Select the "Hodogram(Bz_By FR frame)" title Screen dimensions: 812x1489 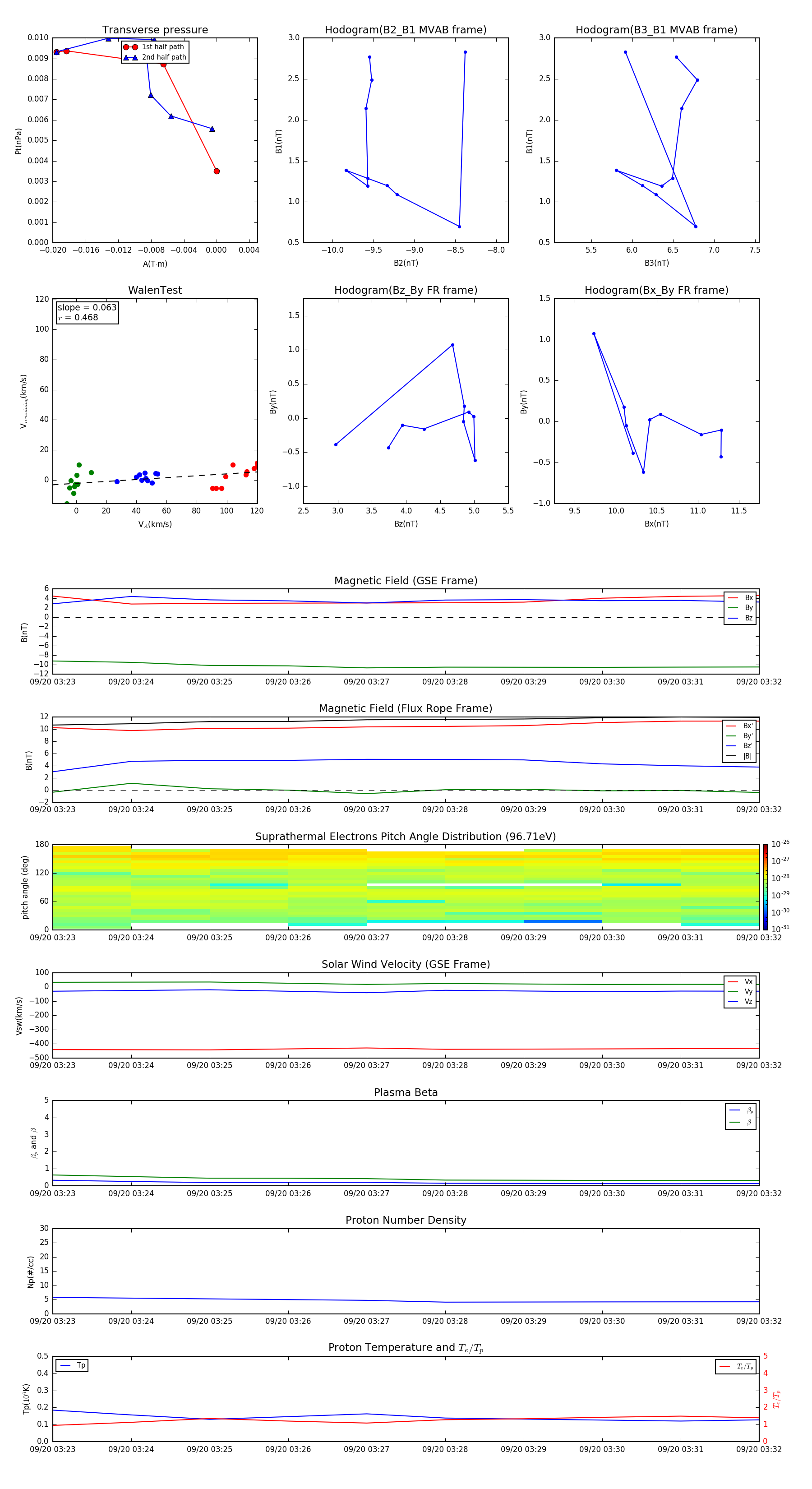pyautogui.click(x=406, y=290)
